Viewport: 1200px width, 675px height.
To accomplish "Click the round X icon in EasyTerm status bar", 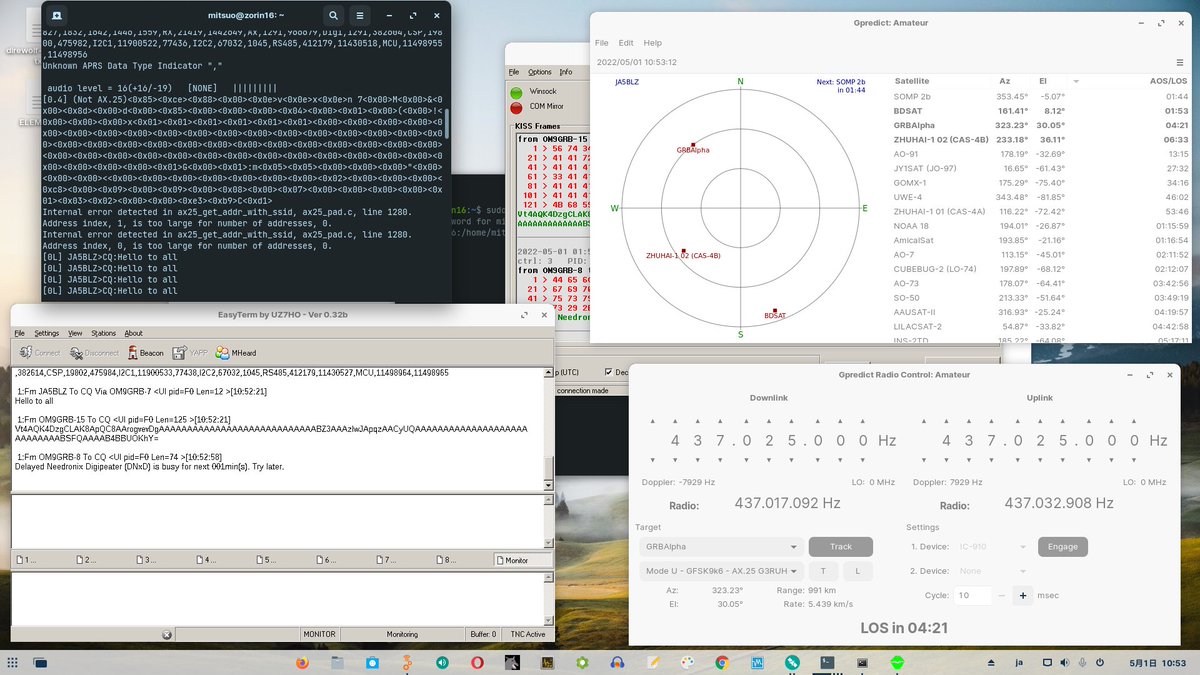I will point(167,634).
